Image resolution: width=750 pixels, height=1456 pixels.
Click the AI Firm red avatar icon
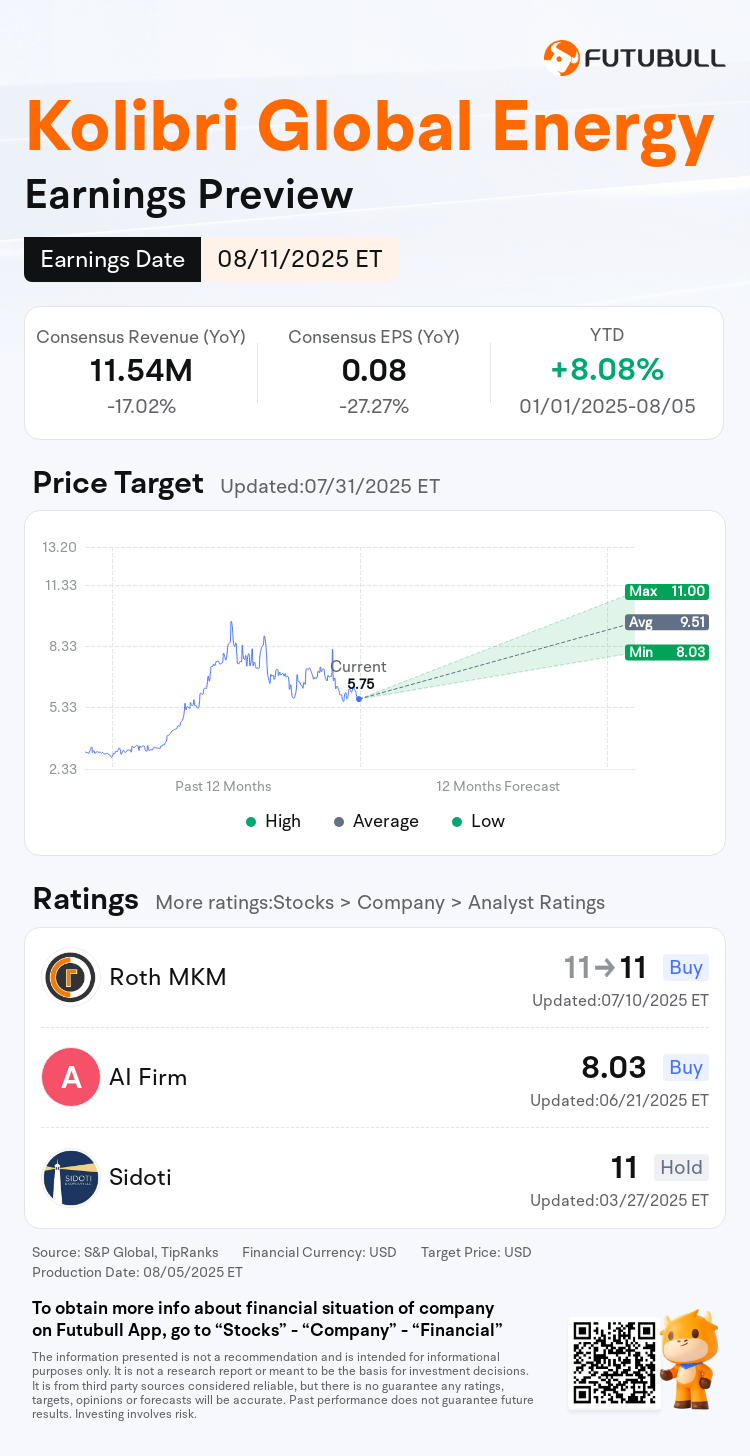70,1077
